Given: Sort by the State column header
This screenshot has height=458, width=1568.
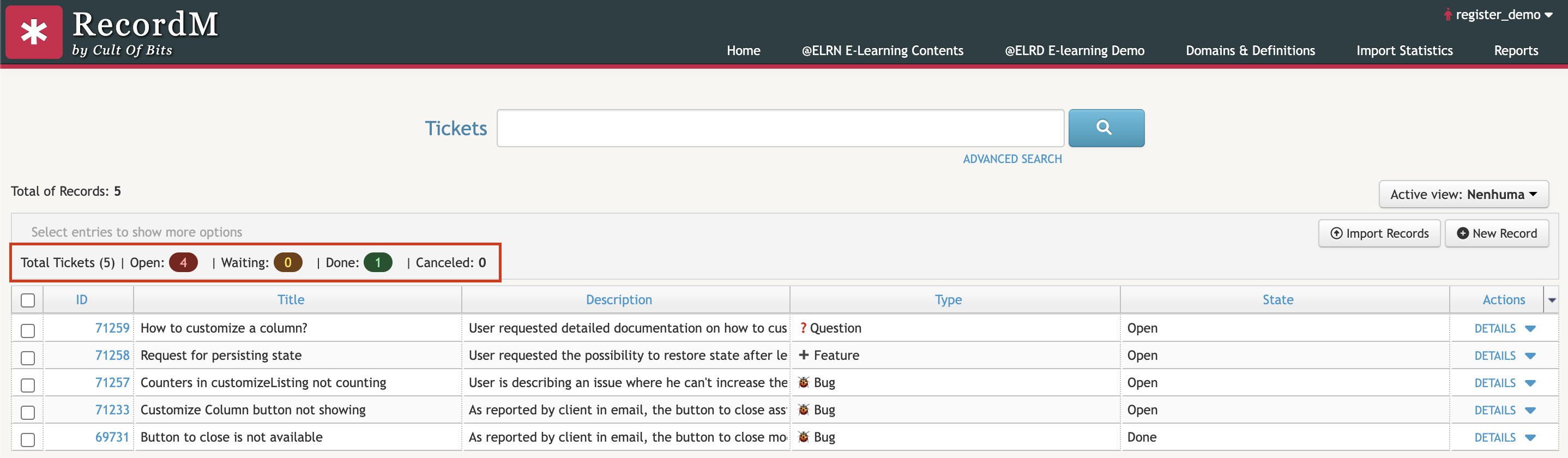Looking at the screenshot, I should coord(1277,300).
